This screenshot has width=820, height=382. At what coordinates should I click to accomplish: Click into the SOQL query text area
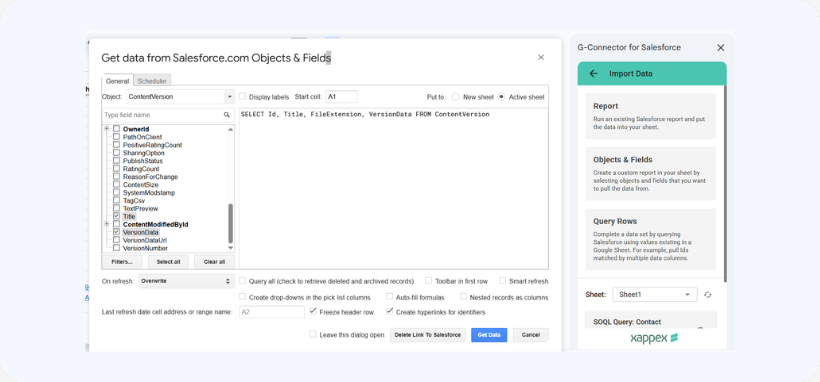coord(393,188)
